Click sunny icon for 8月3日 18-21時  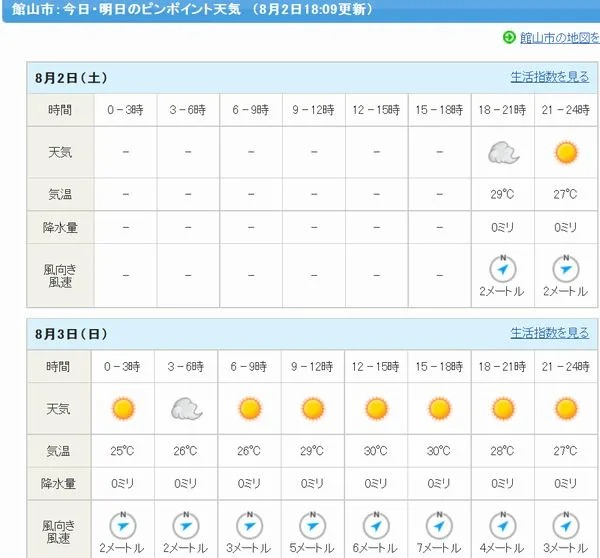coord(503,408)
